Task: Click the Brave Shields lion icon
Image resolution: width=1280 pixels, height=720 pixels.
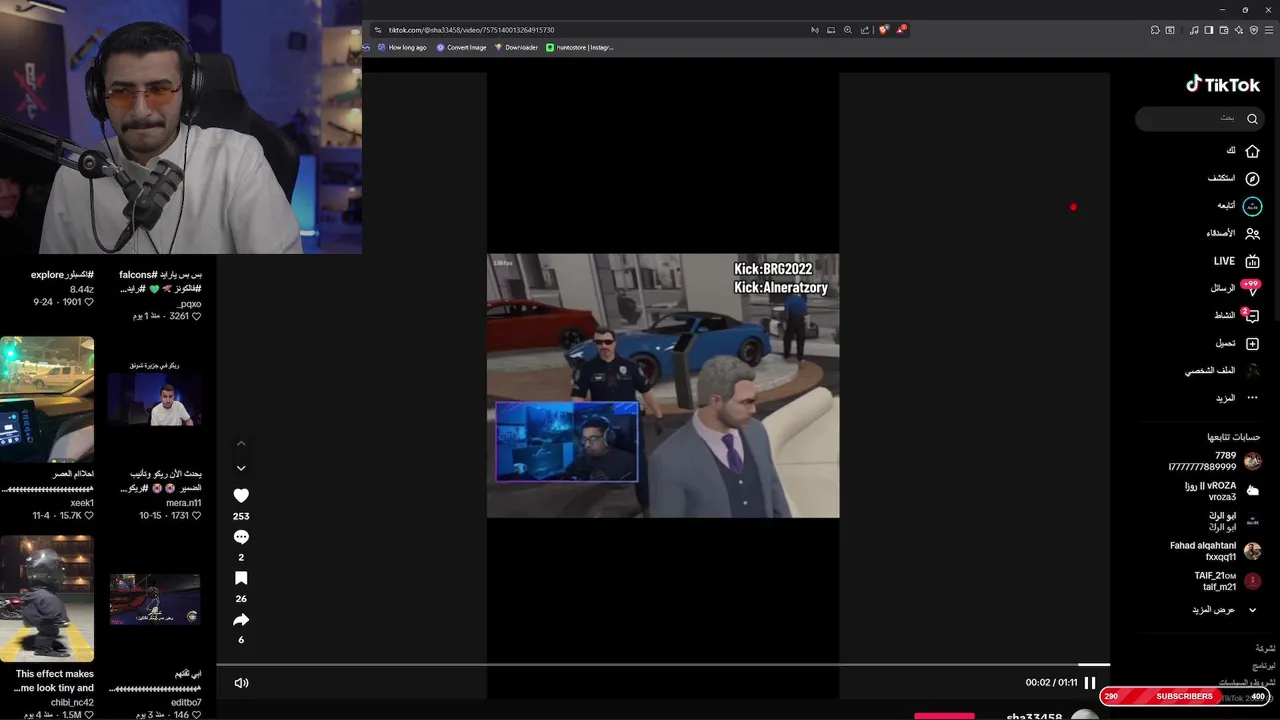Action: click(x=883, y=30)
